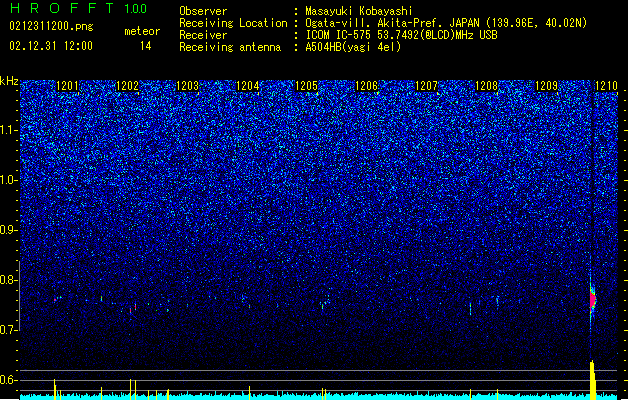Select the 0212311200.png file name
The height and width of the screenshot is (400, 629).
point(51,26)
